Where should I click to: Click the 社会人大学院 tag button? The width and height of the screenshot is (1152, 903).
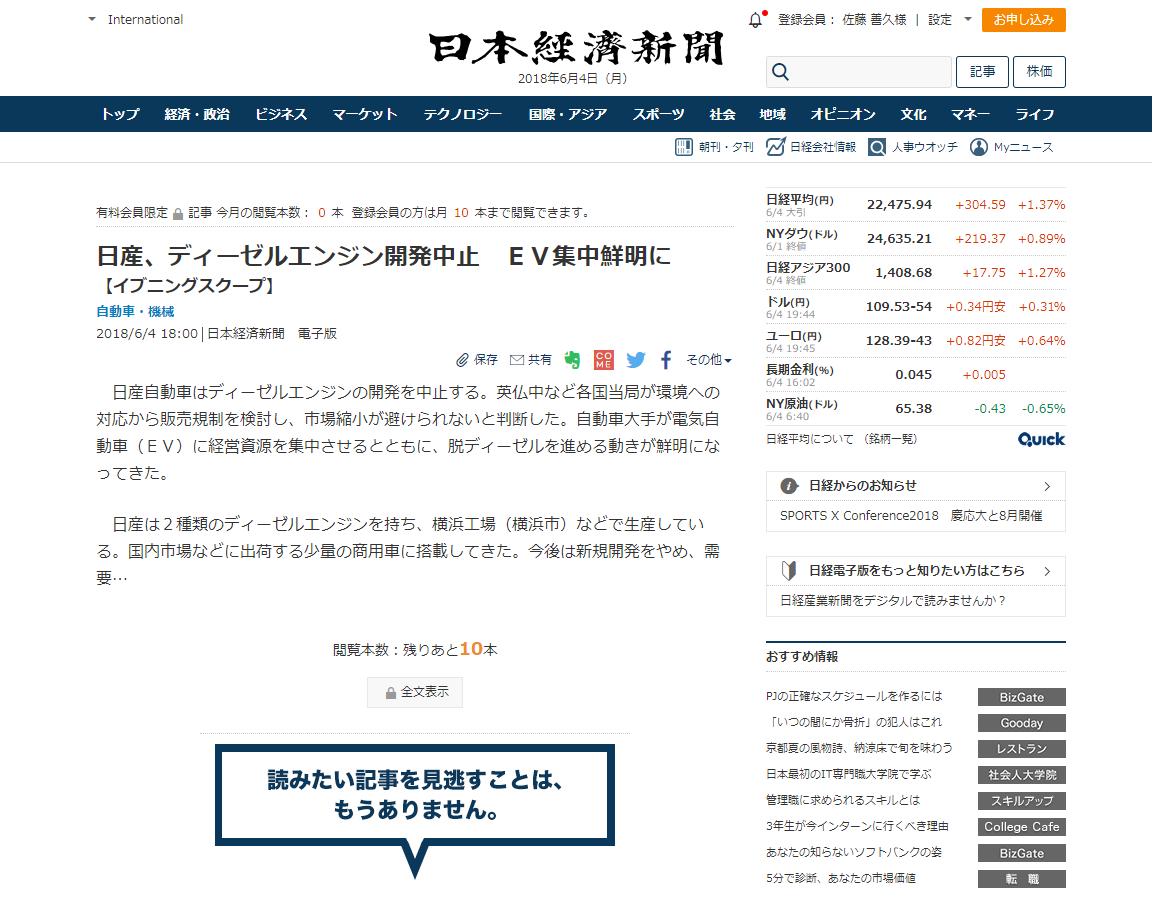coord(1021,775)
